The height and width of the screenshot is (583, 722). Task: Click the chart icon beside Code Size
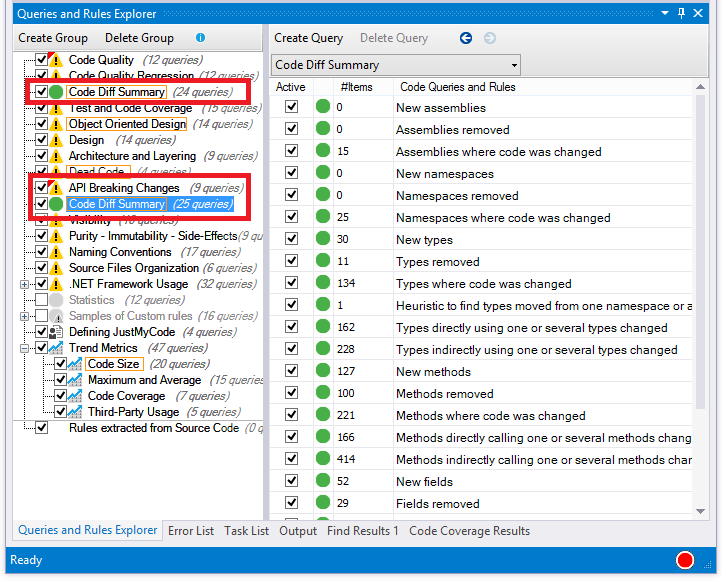click(75, 364)
